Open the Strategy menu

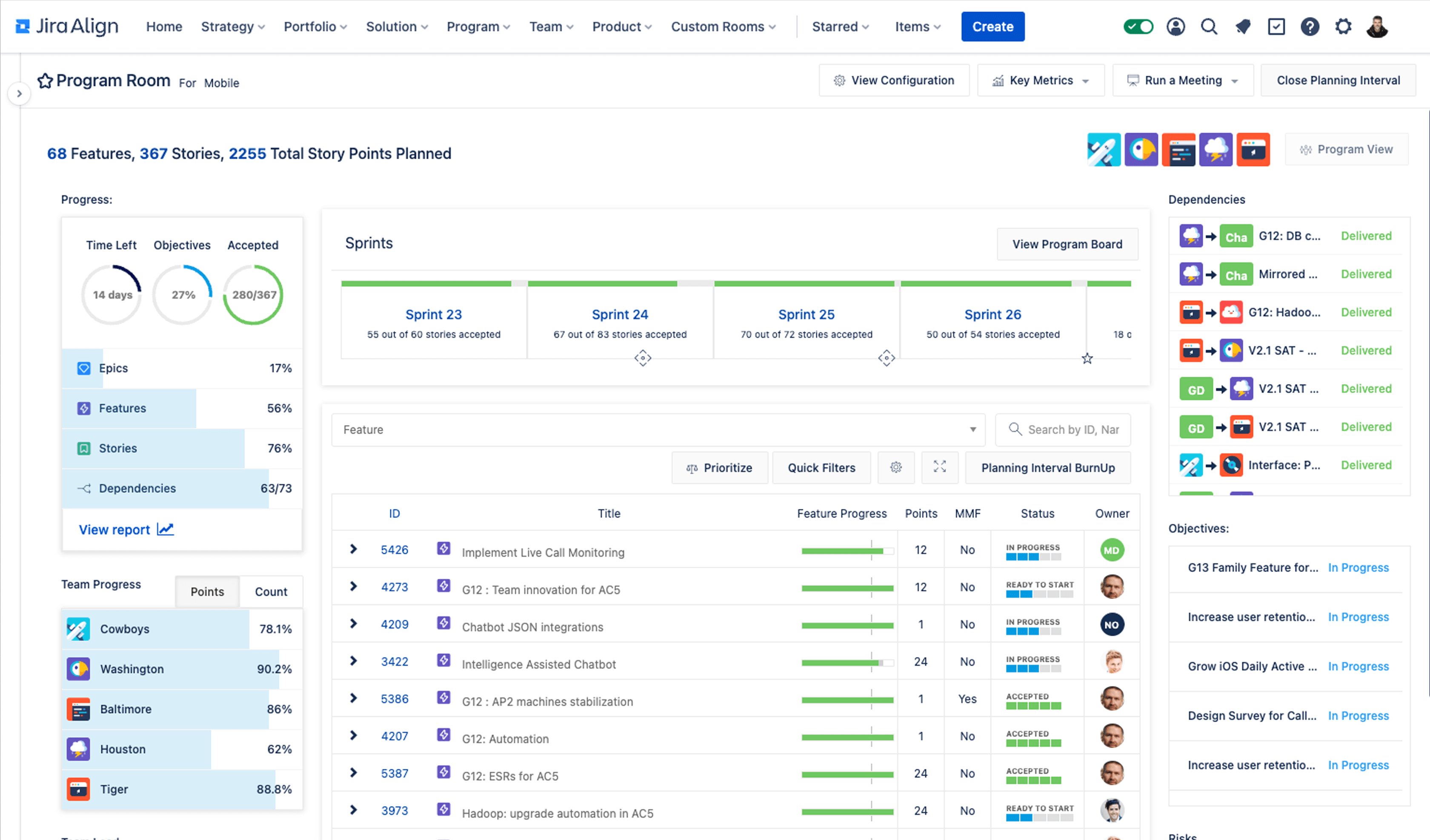coord(229,26)
